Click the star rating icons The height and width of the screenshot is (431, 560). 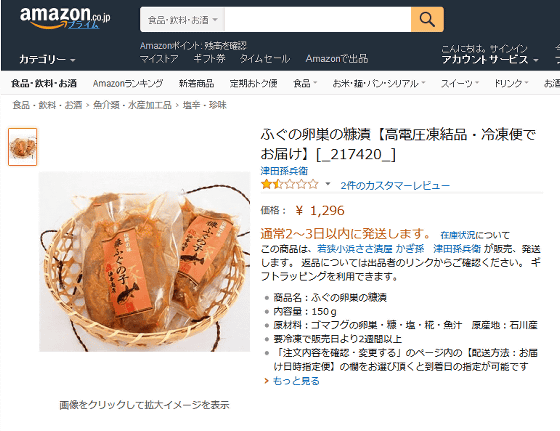click(x=290, y=185)
